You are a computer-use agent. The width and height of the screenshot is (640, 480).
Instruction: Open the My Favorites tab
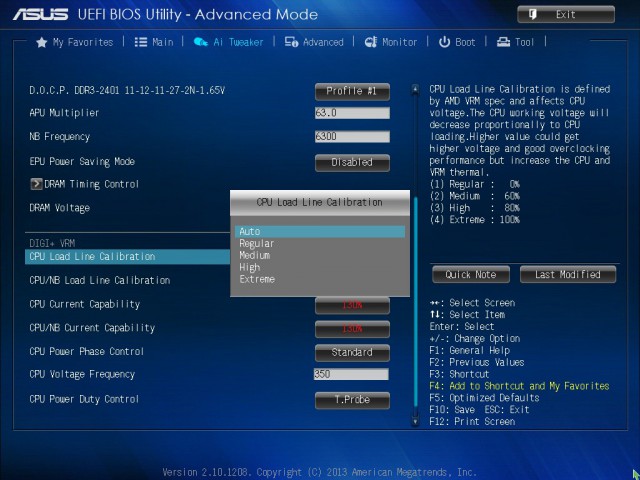point(74,42)
